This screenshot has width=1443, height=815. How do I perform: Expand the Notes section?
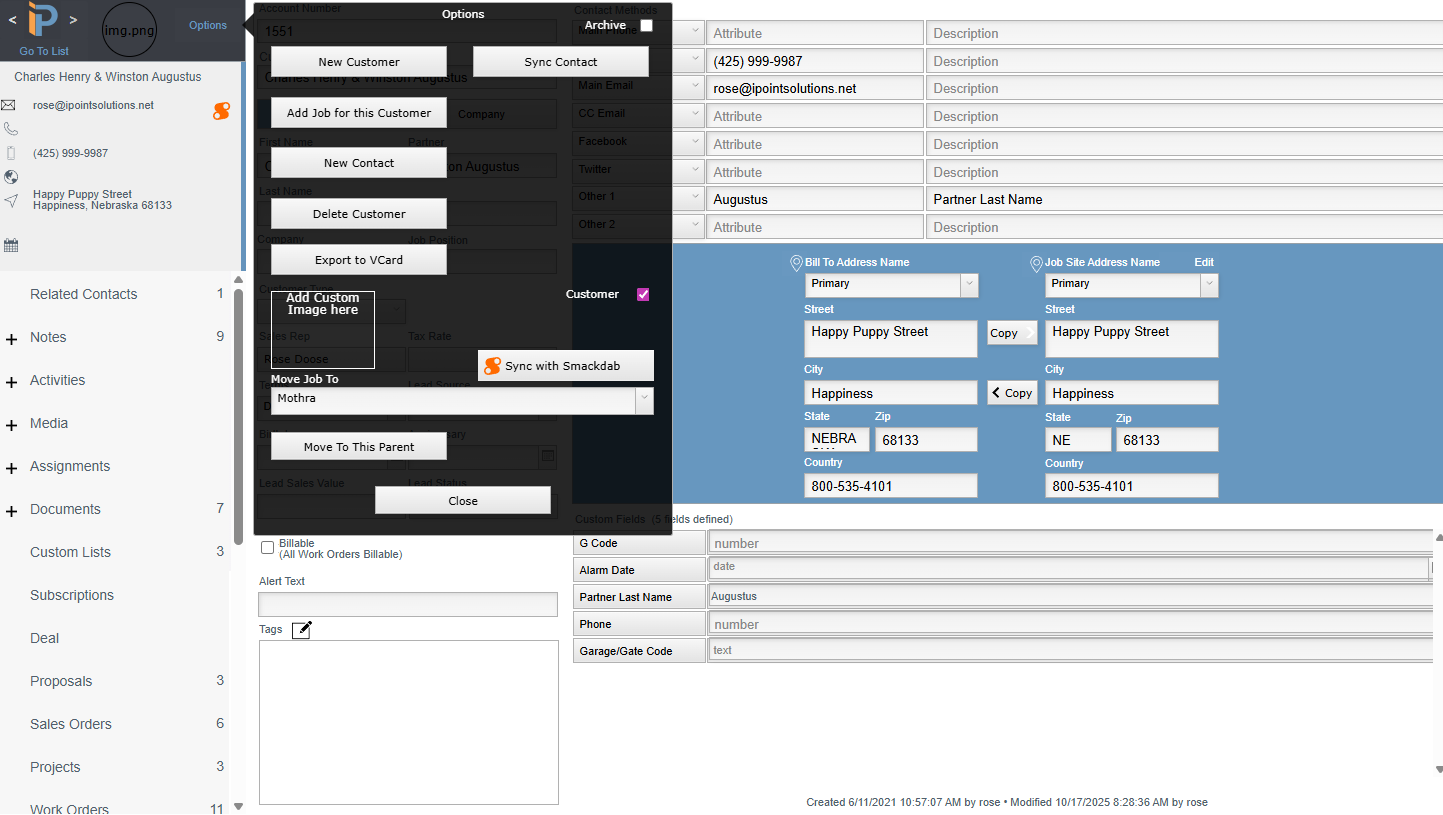click(12, 339)
